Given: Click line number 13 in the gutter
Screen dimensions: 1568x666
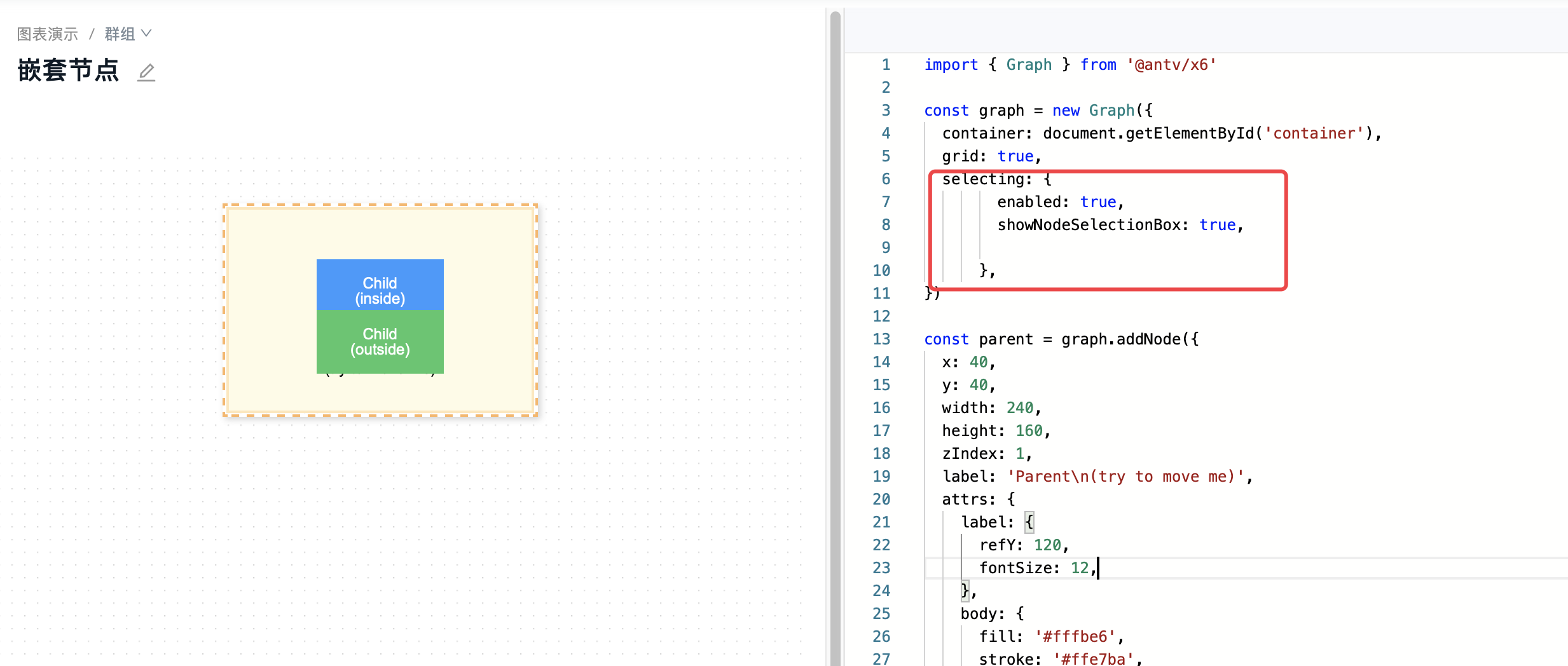Looking at the screenshot, I should pos(881,339).
